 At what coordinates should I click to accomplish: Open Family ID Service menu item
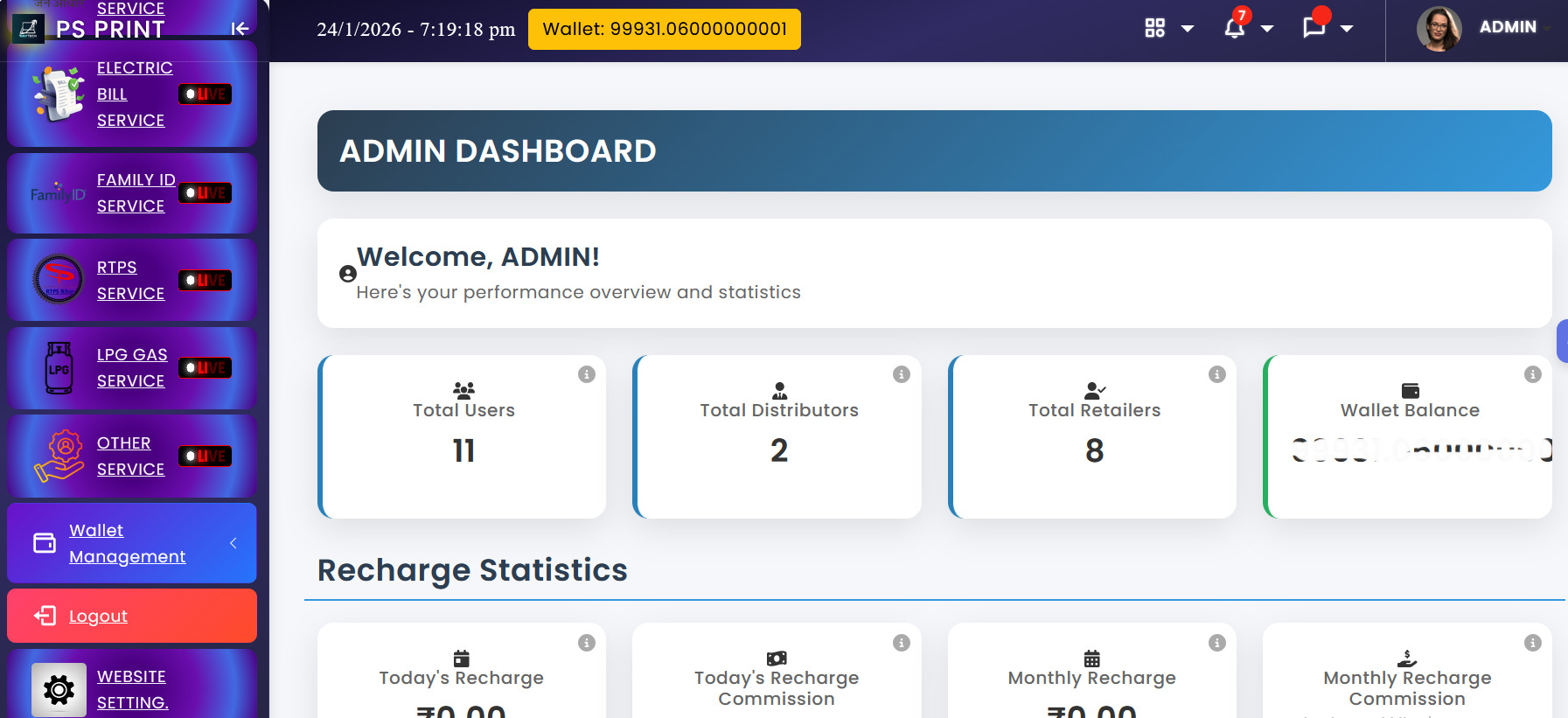coord(135,192)
